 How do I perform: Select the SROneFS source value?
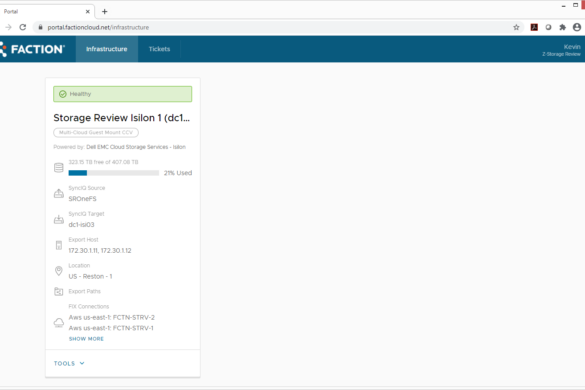(x=82, y=199)
